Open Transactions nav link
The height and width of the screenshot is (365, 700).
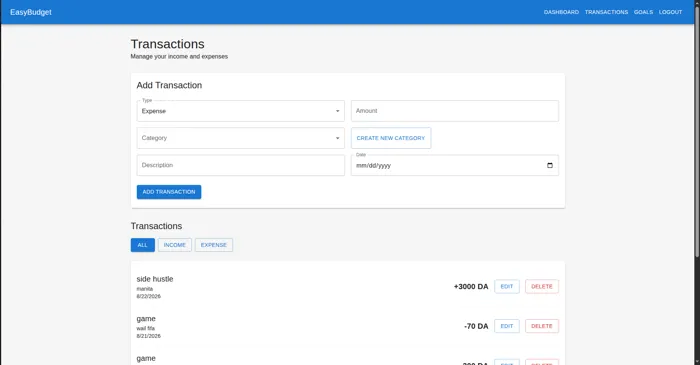[606, 12]
